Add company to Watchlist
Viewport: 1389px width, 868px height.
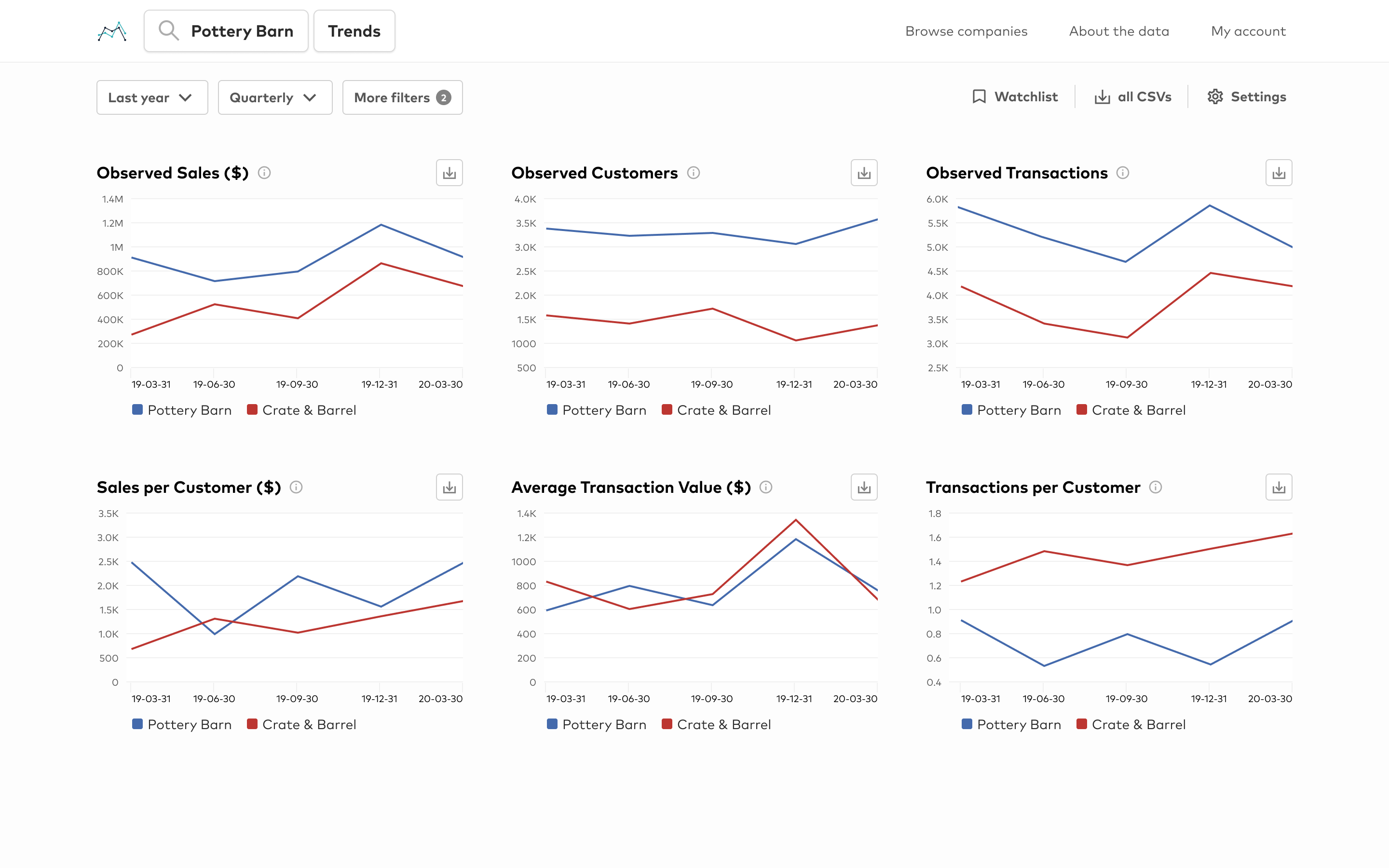(x=1015, y=97)
